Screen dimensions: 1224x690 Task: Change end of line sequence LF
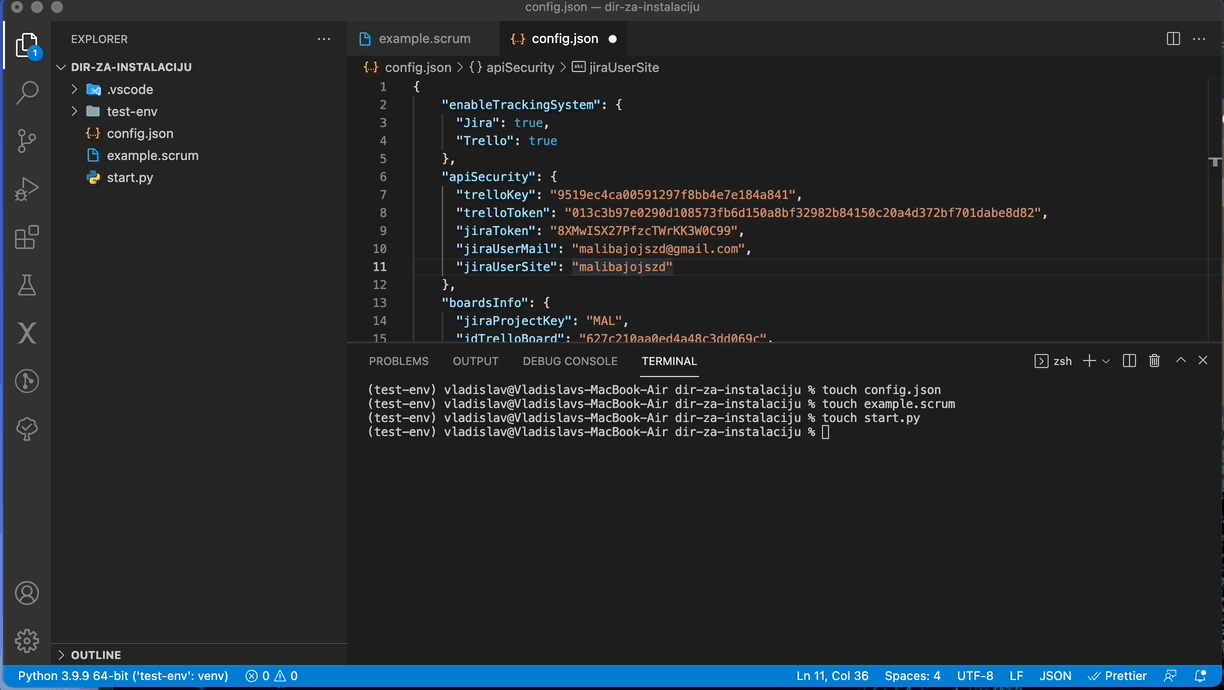[1016, 676]
